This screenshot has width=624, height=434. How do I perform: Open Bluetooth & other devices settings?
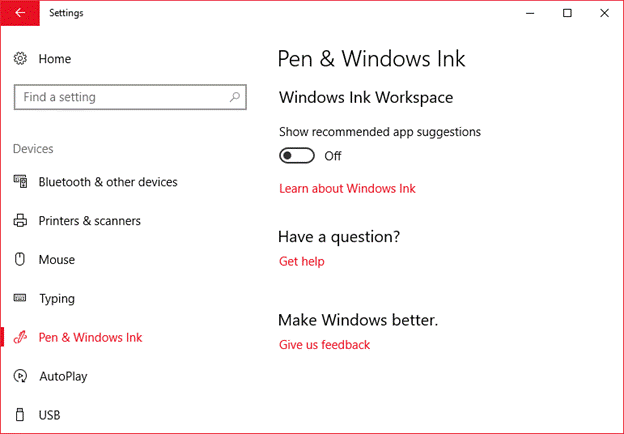(107, 182)
